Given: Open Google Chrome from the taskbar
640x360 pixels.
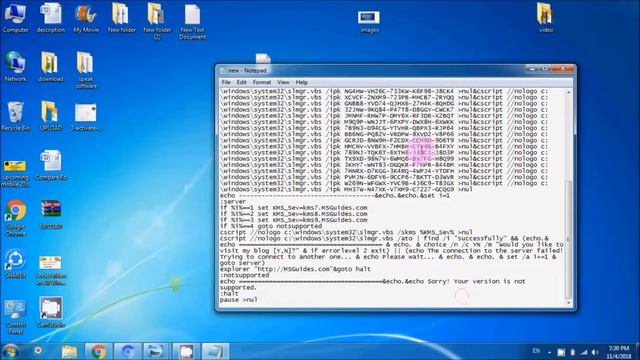Looking at the screenshot, I should click(98, 351).
